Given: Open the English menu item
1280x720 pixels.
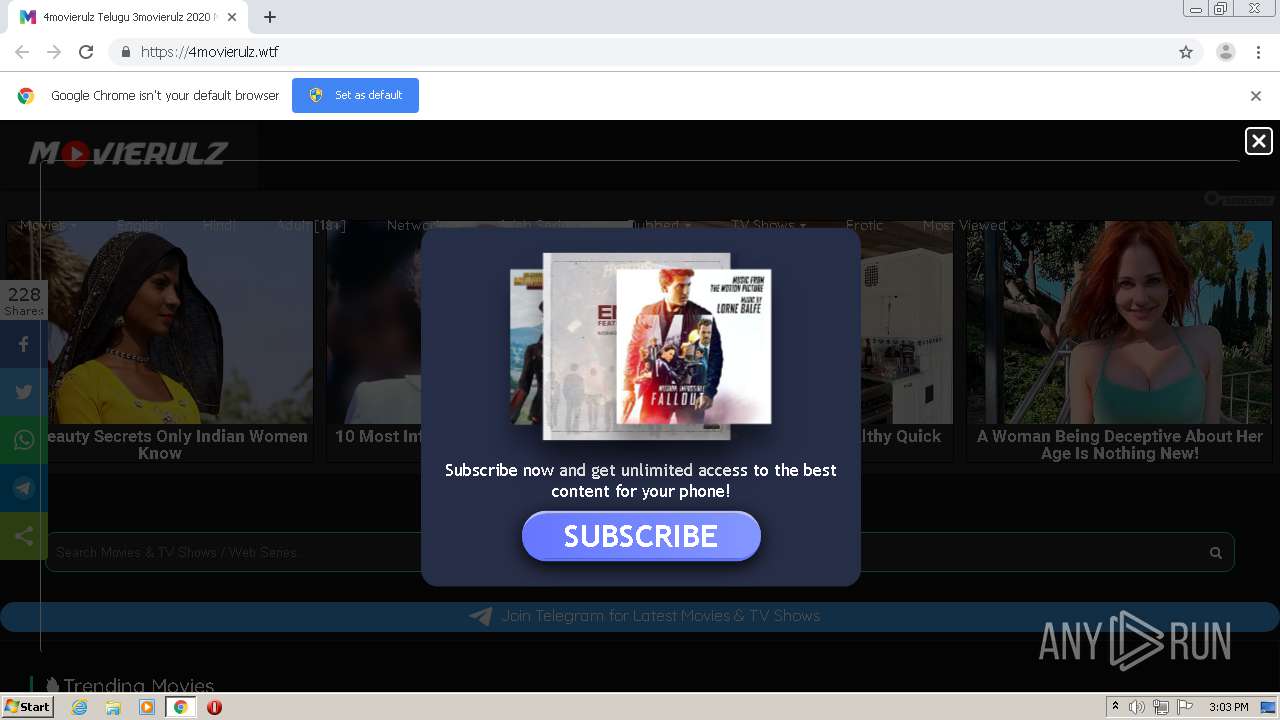Looking at the screenshot, I should [141, 225].
